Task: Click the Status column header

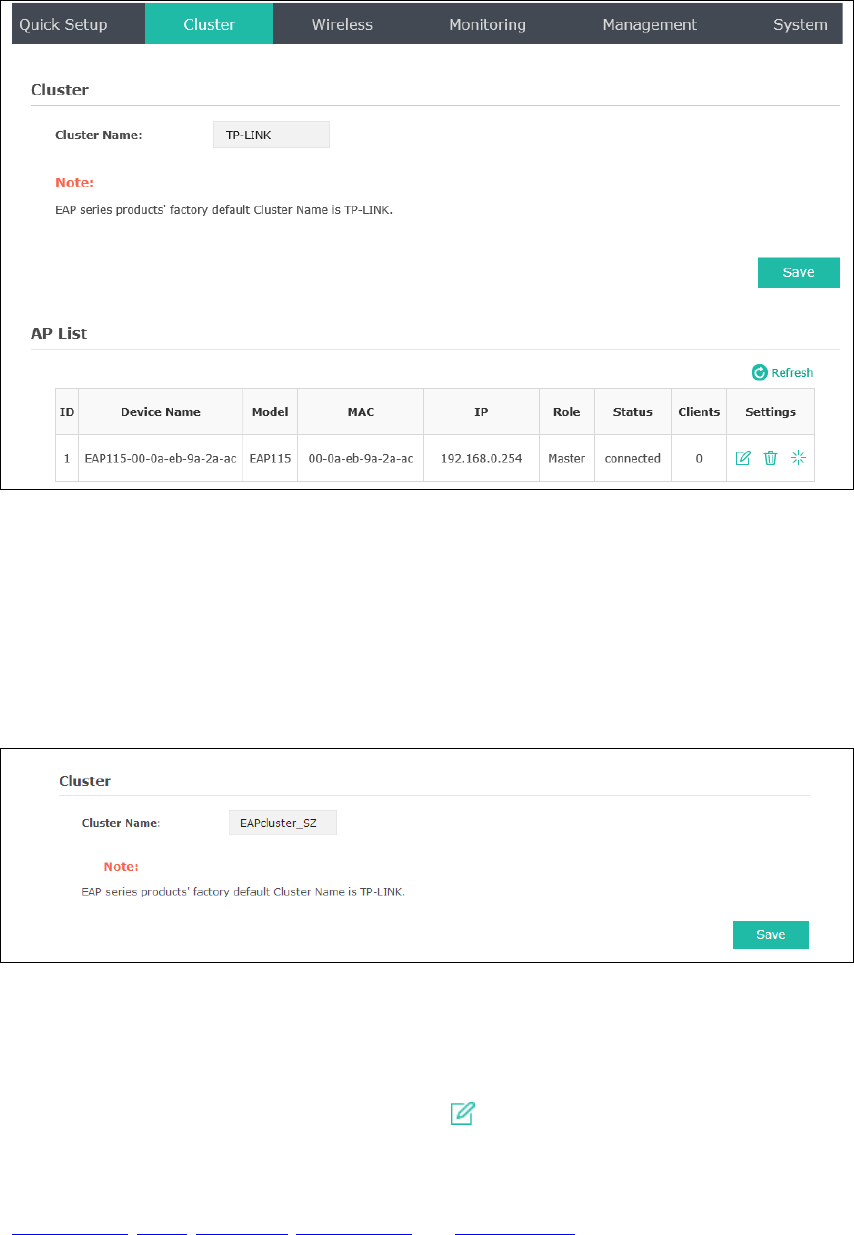Action: tap(633, 412)
